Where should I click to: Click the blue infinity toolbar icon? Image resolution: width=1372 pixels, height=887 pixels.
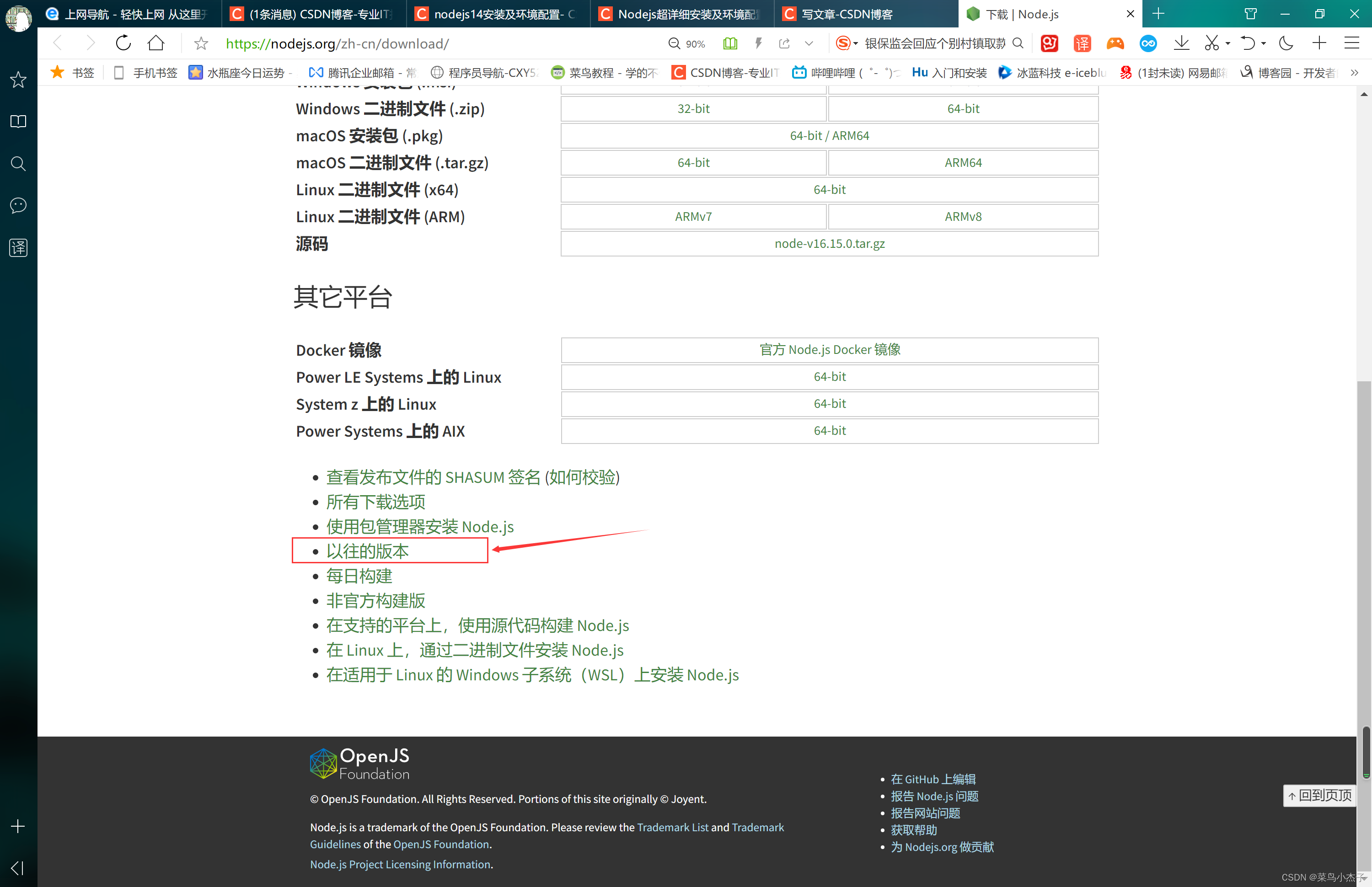pos(1148,43)
